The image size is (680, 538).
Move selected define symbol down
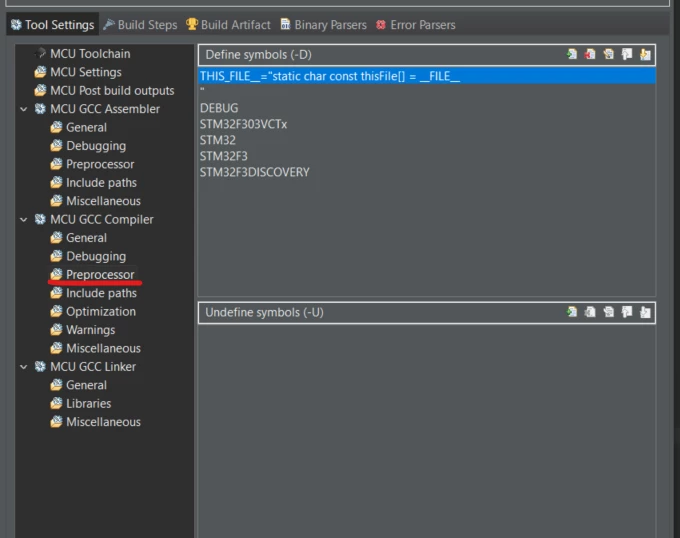coord(645,54)
